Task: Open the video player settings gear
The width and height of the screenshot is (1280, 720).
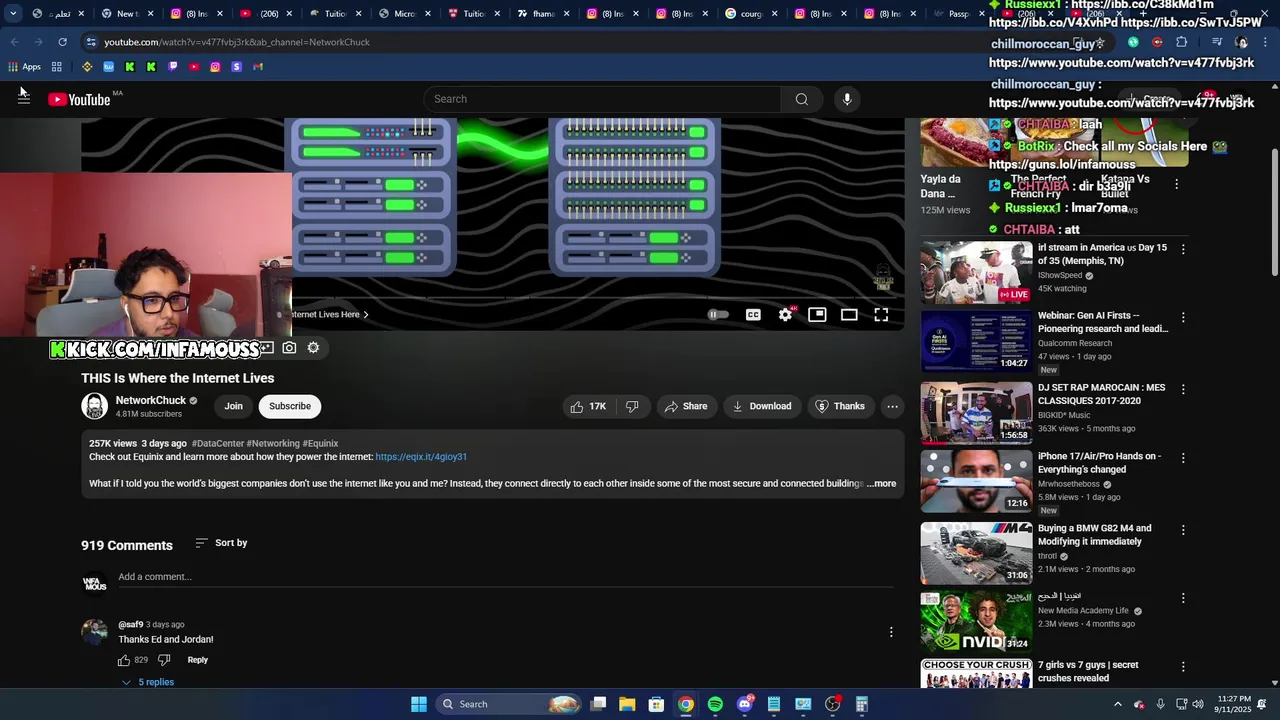Action: coord(785,314)
